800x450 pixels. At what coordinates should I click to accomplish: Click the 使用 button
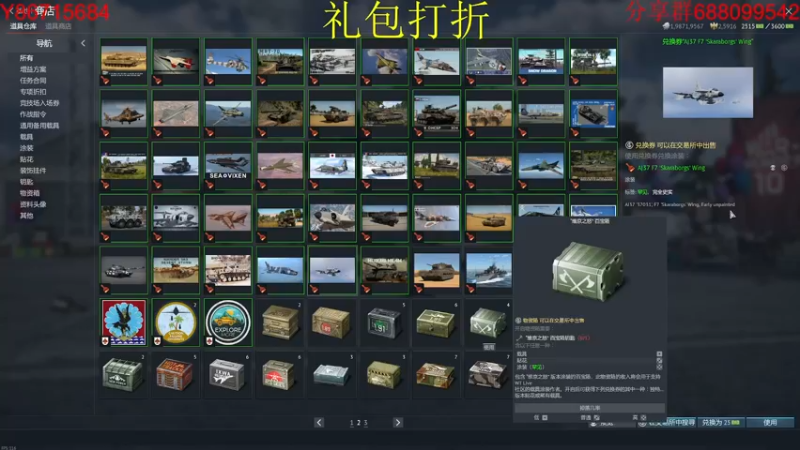click(x=770, y=422)
